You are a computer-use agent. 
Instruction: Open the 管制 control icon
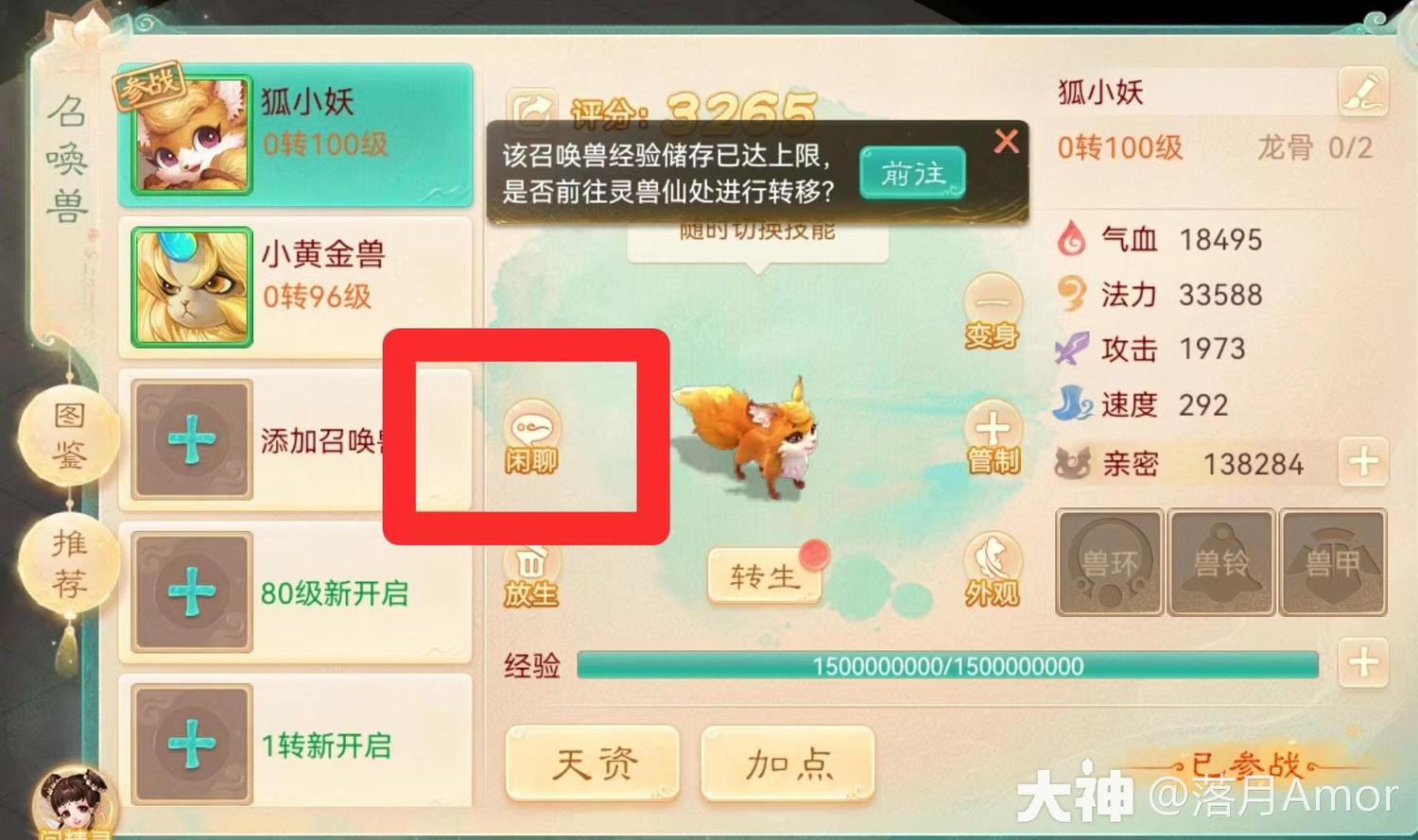[x=993, y=437]
